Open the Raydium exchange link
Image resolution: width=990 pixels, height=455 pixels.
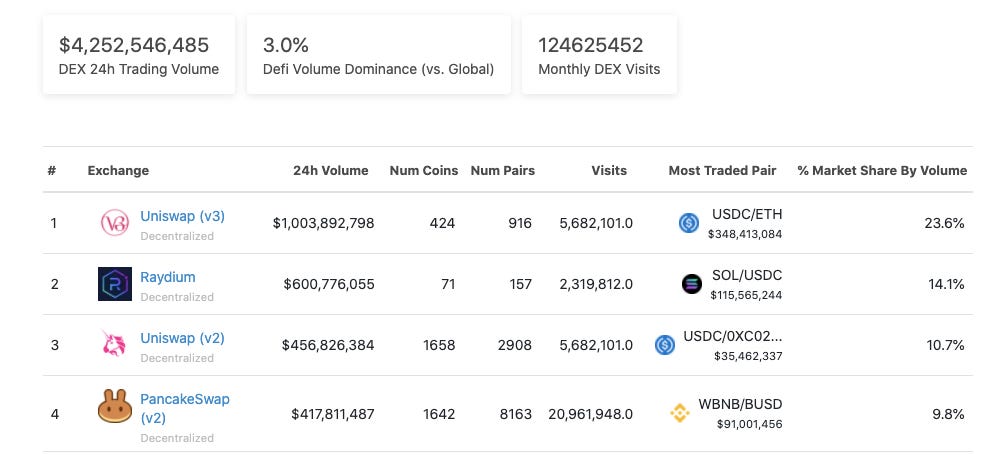[x=168, y=277]
